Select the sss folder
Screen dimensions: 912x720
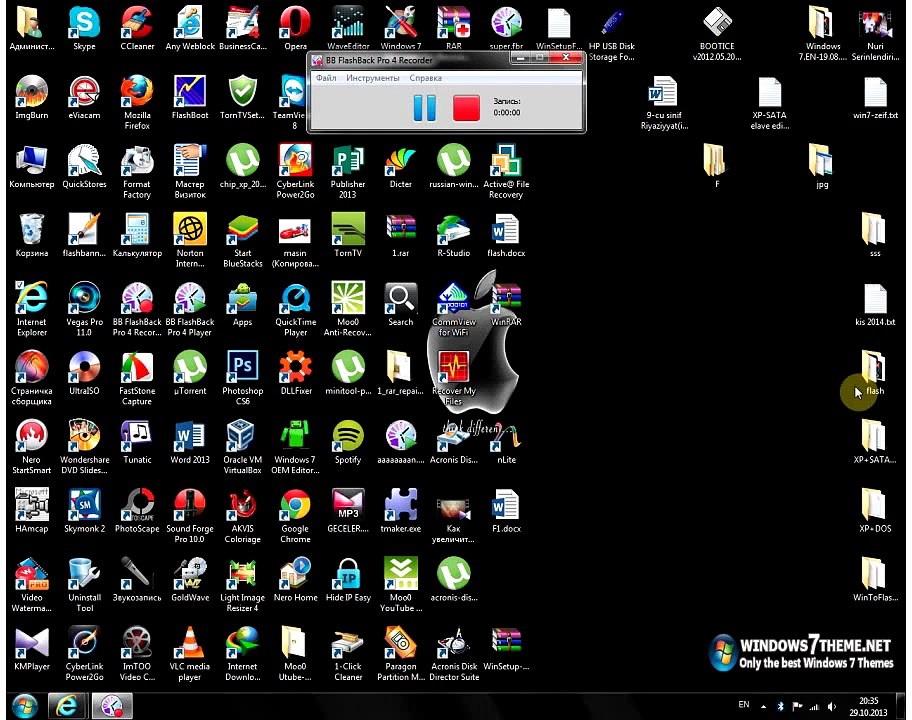click(x=874, y=235)
